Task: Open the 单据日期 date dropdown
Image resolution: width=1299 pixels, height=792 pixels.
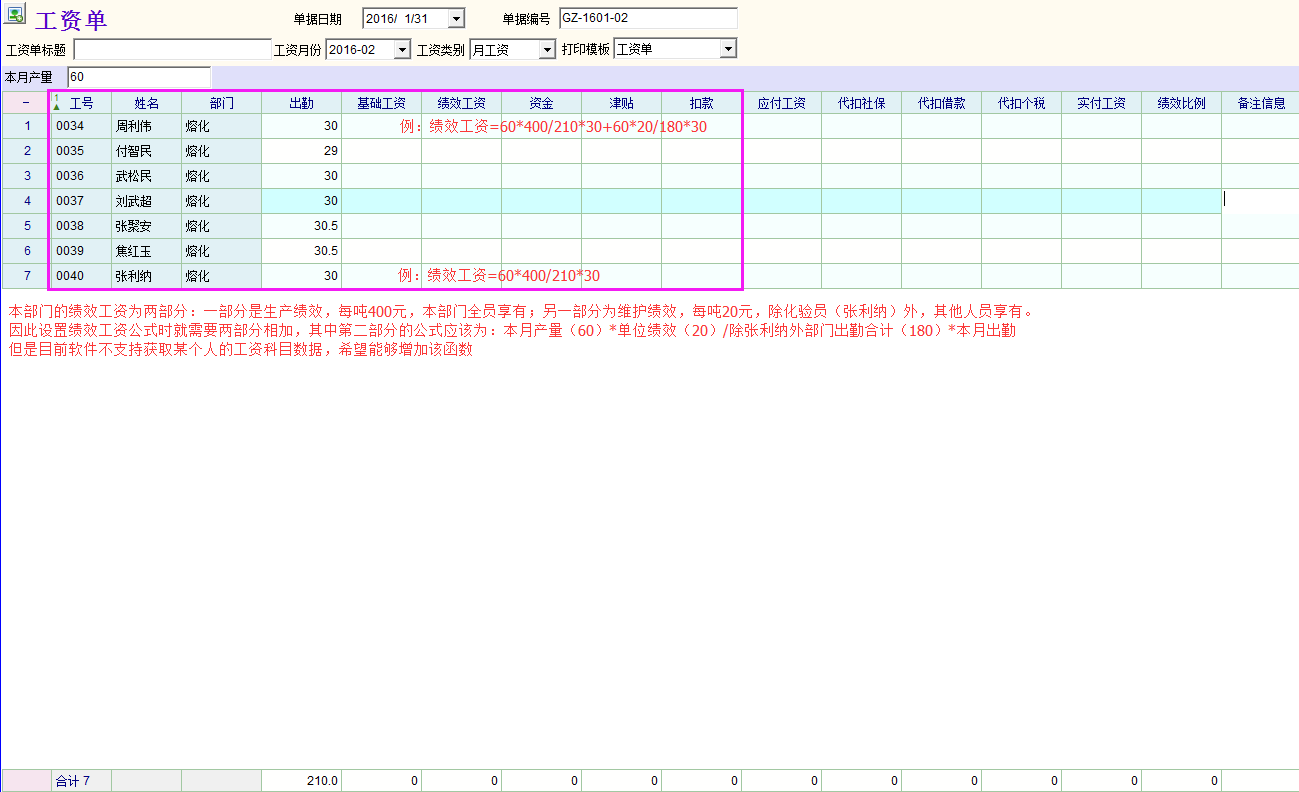Action: (x=456, y=19)
